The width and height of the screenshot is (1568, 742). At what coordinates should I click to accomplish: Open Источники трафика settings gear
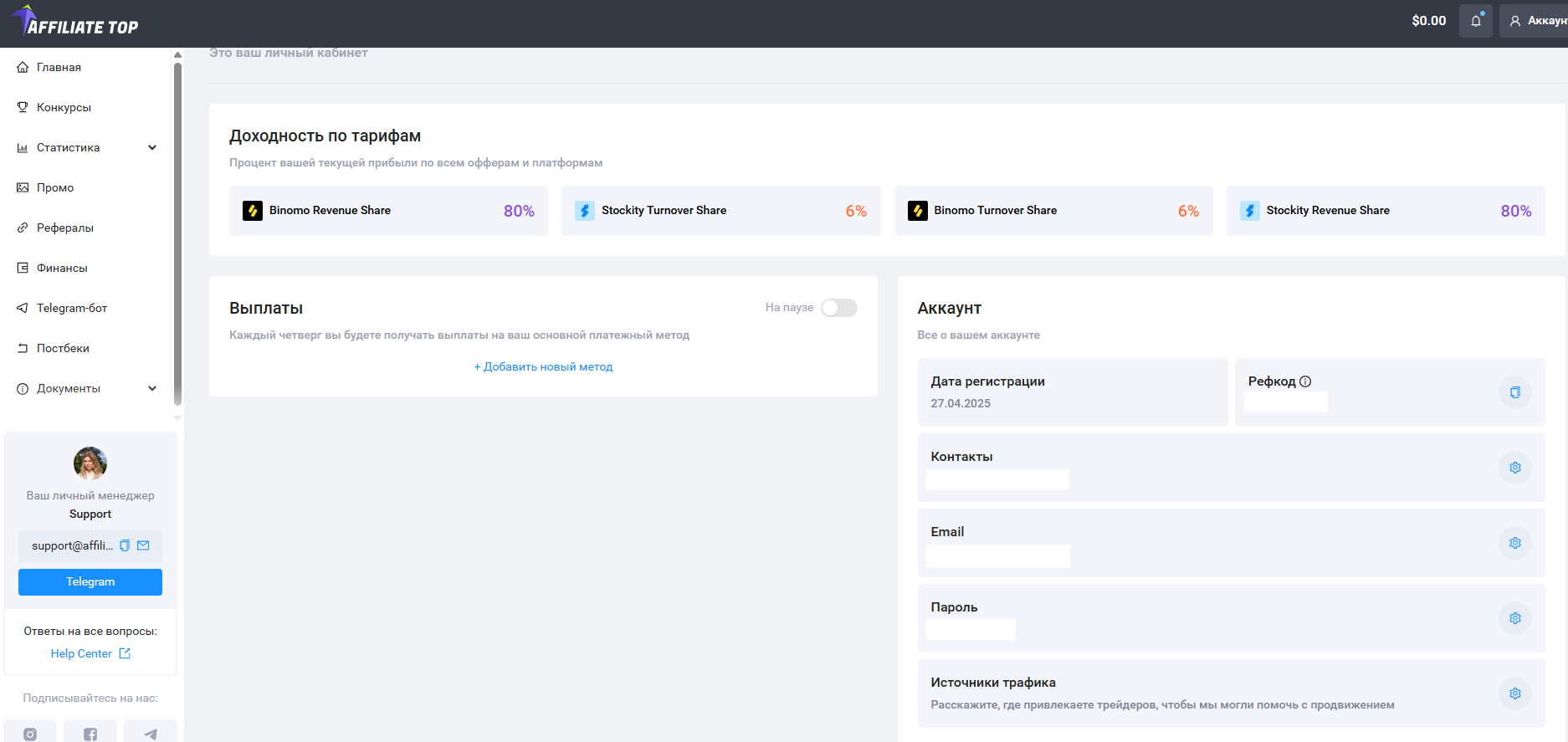coord(1515,693)
